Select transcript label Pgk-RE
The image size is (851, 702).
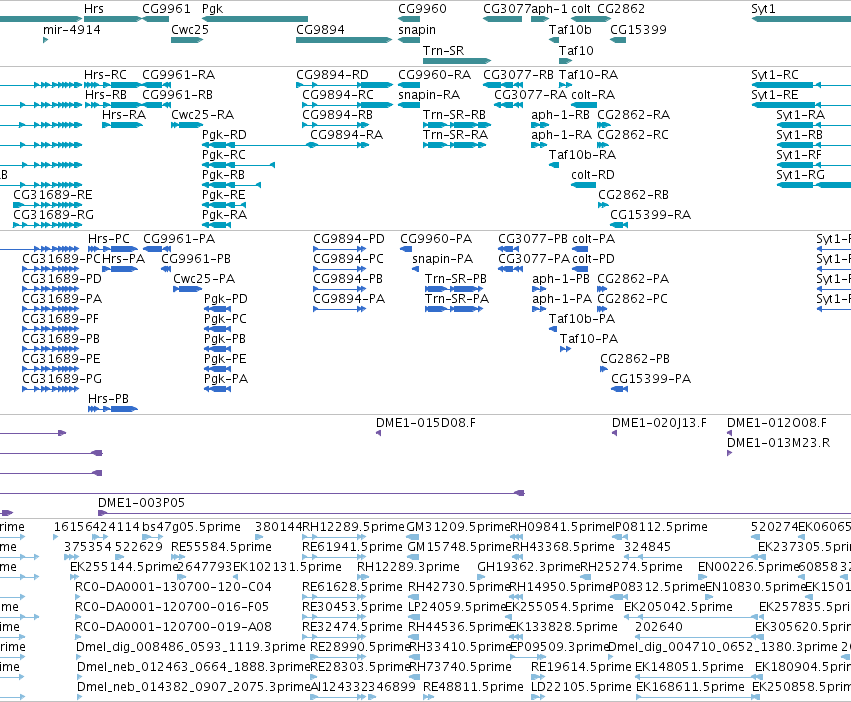pos(224,194)
